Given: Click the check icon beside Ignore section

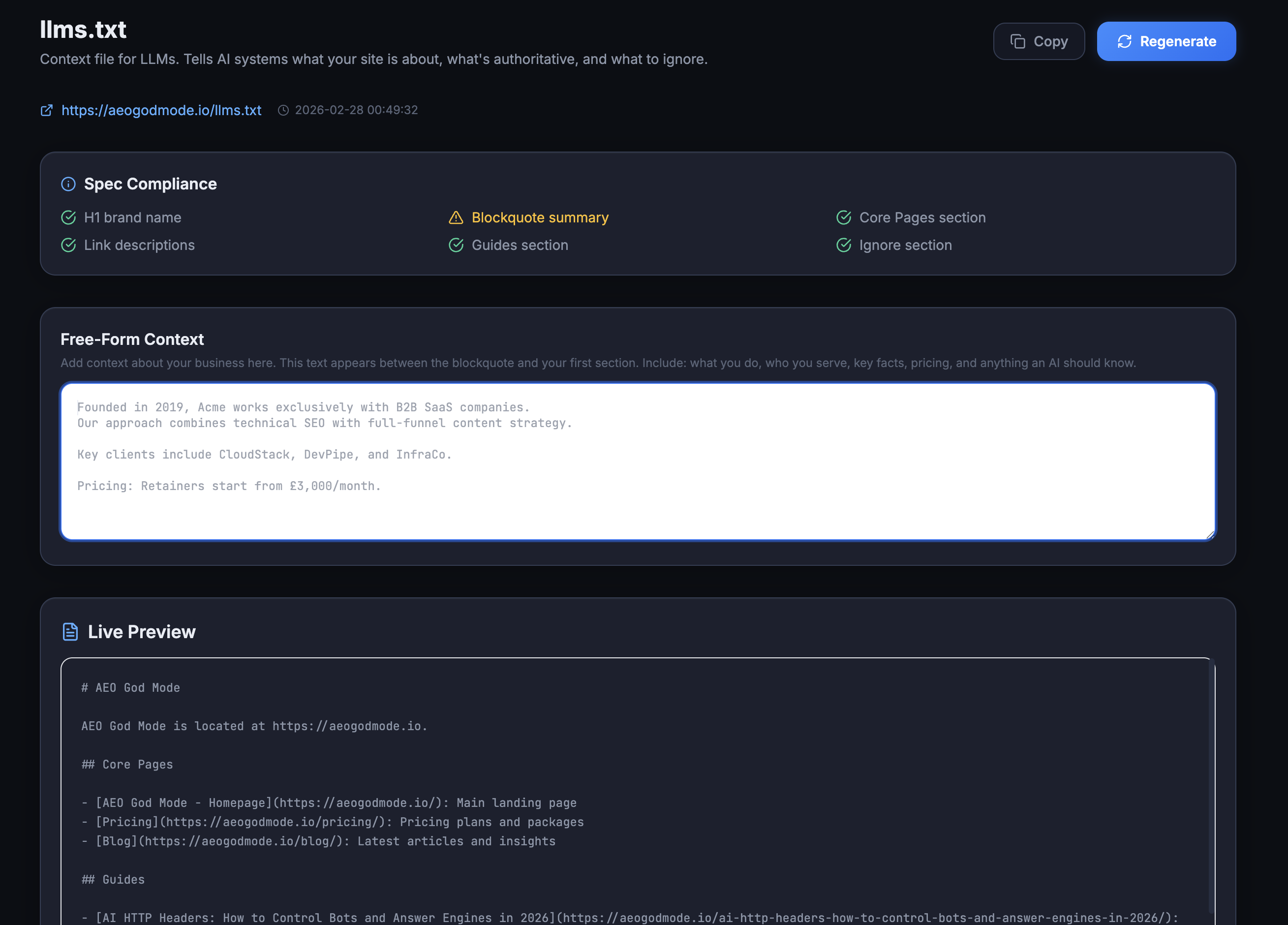Looking at the screenshot, I should [844, 246].
